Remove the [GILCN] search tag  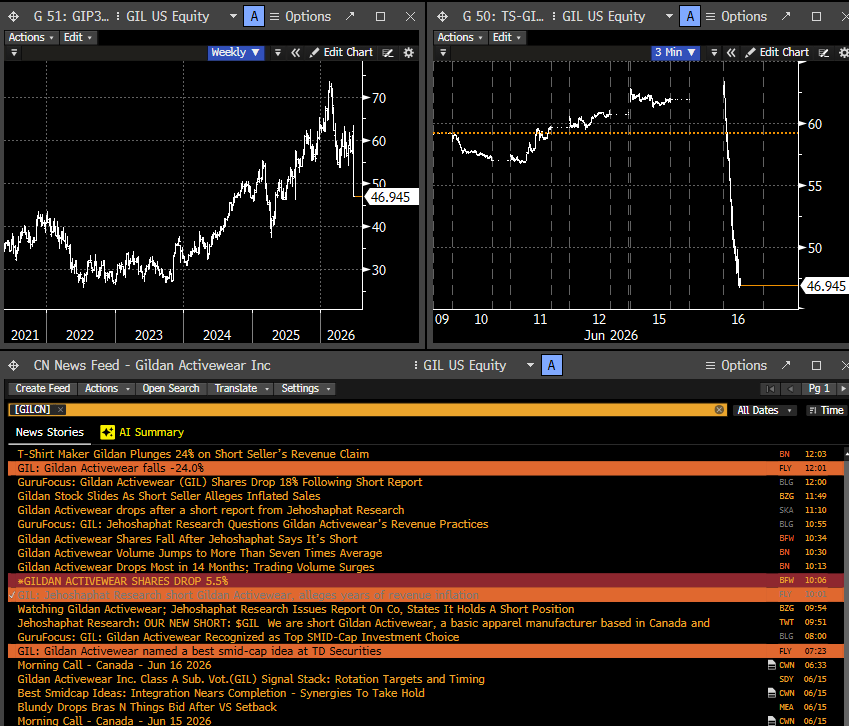[61, 410]
